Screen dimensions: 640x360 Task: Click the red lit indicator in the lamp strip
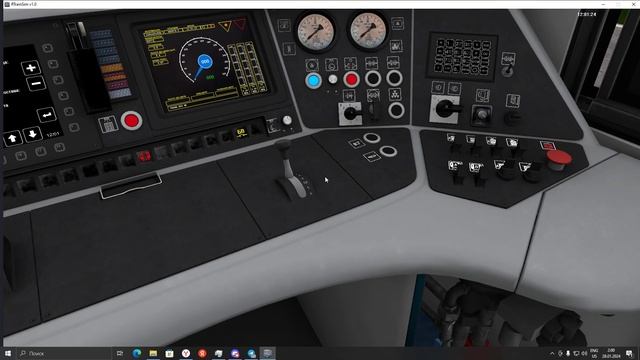(144, 156)
